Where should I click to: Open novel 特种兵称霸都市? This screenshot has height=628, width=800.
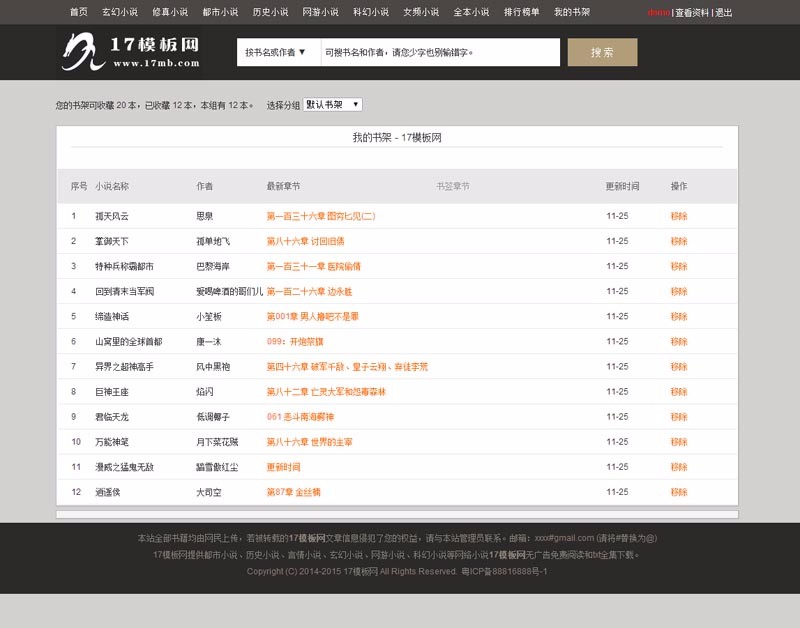coord(124,266)
